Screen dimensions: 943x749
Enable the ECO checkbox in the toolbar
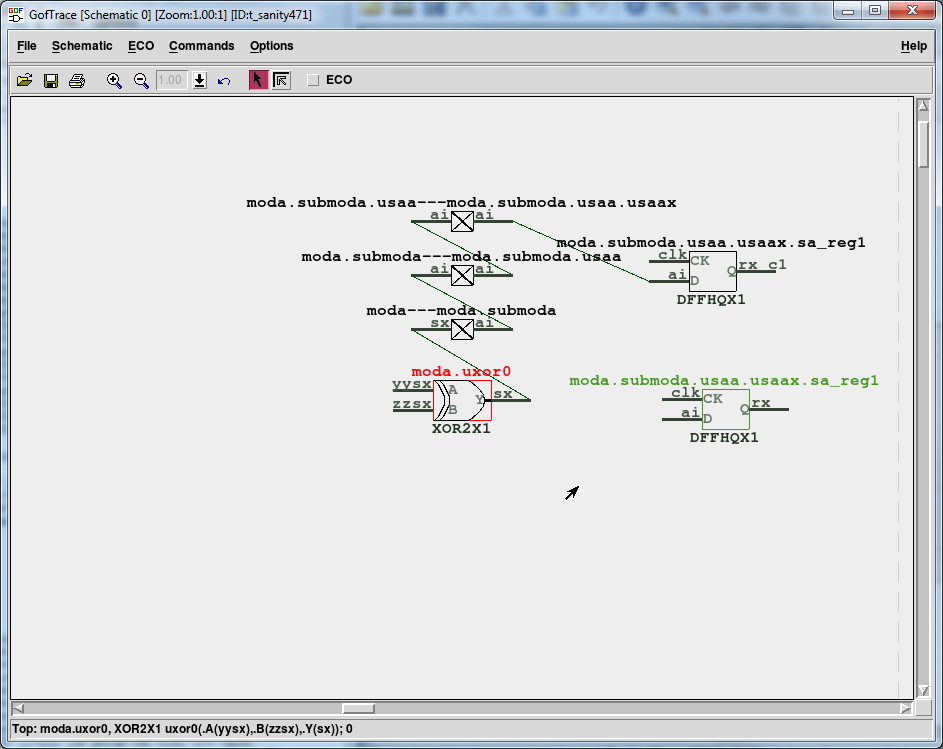pyautogui.click(x=313, y=80)
